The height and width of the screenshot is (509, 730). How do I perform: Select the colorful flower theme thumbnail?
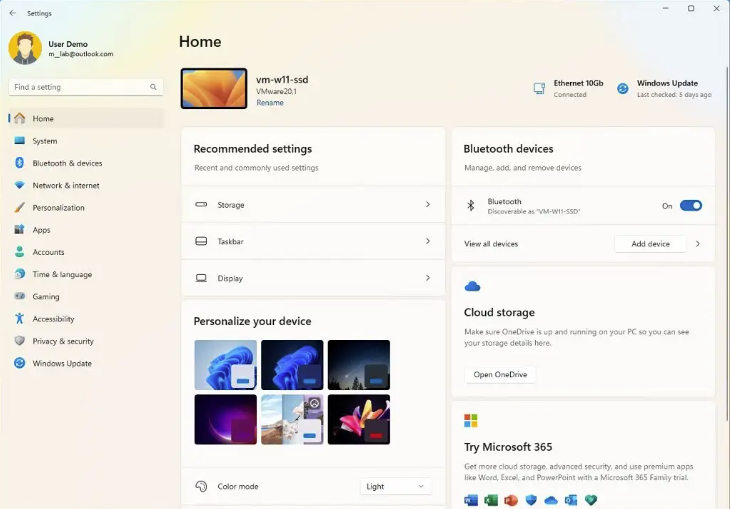point(359,419)
